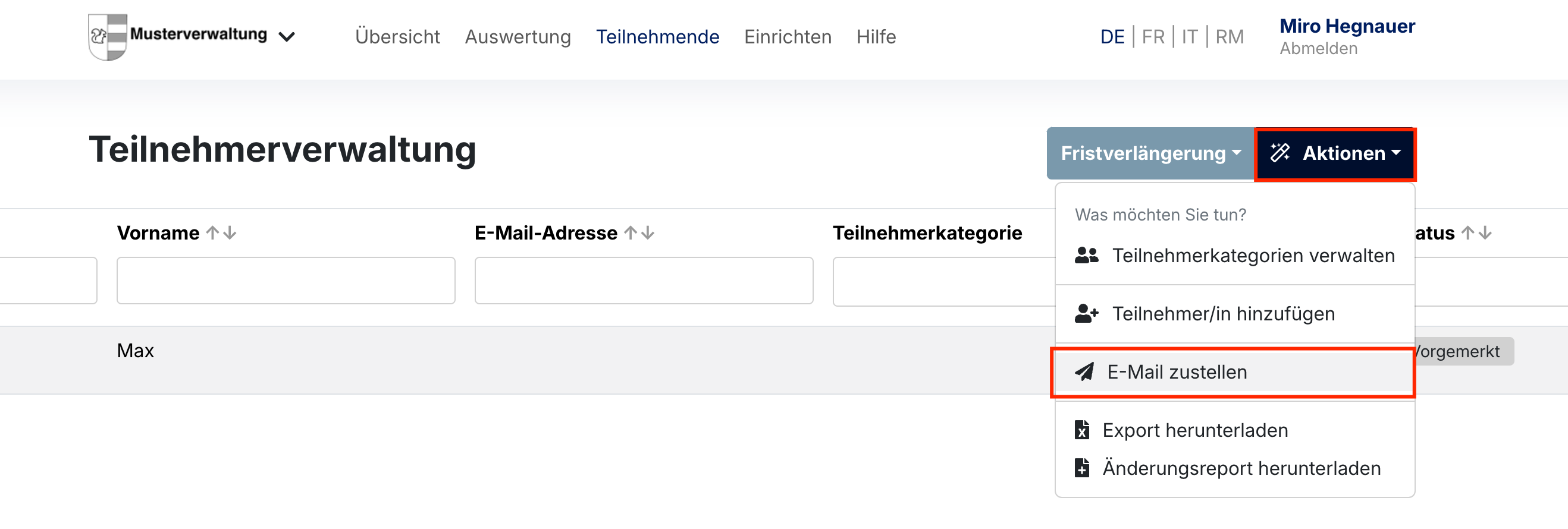
Task: Open the Fristverlängerung dropdown
Action: tap(1150, 153)
